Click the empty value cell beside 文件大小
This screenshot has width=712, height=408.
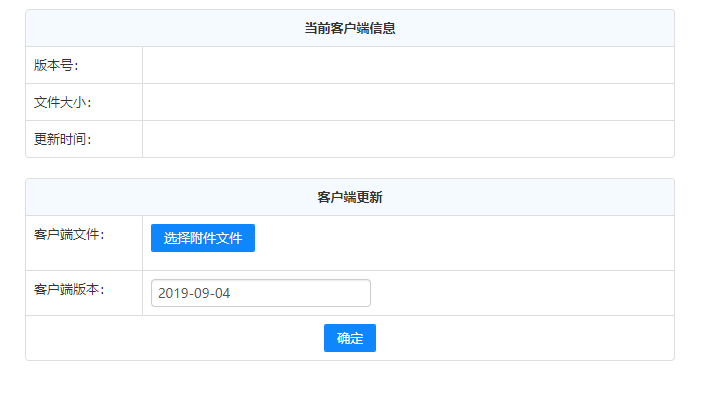pos(408,102)
